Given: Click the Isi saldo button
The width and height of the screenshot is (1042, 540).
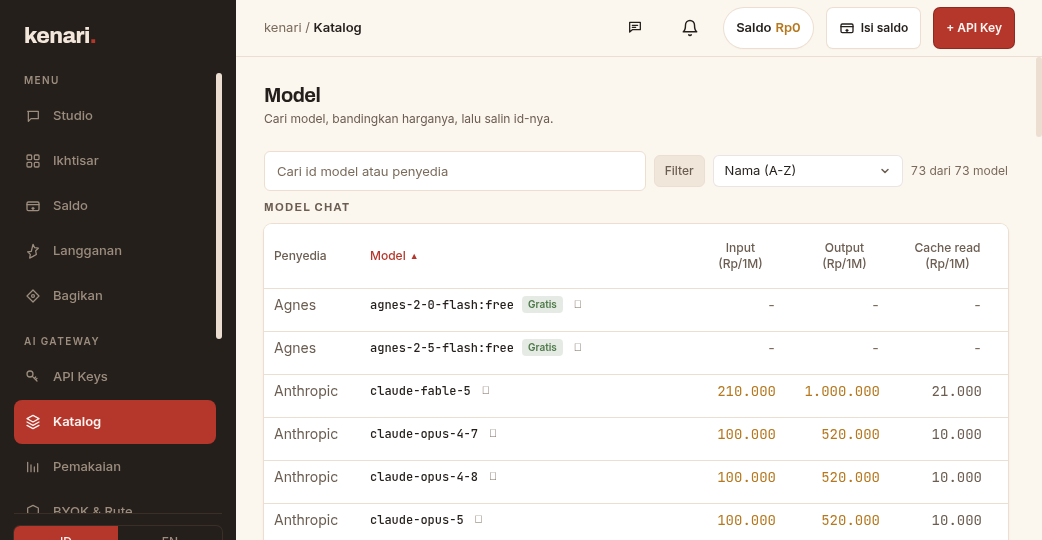Looking at the screenshot, I should point(873,28).
